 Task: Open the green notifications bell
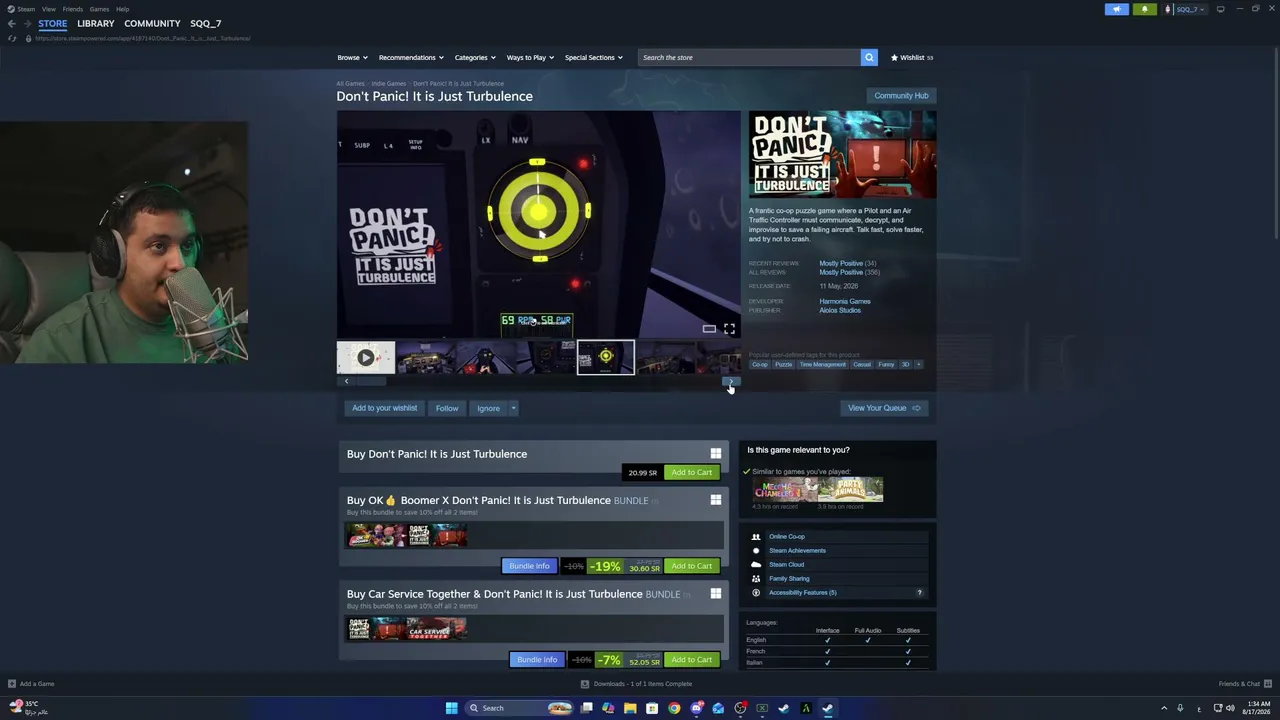coord(1145,9)
